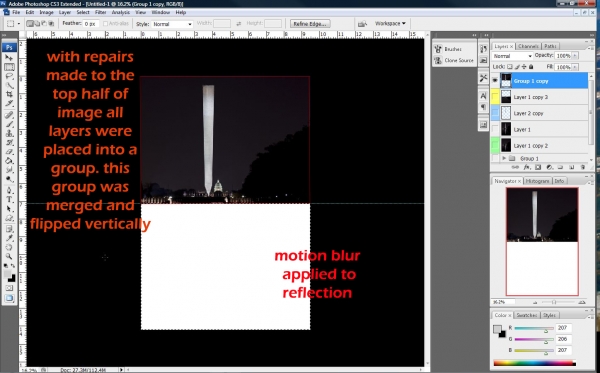Select the Layer 1 copy 3 layer
600x373 pixels.
(x=540, y=97)
